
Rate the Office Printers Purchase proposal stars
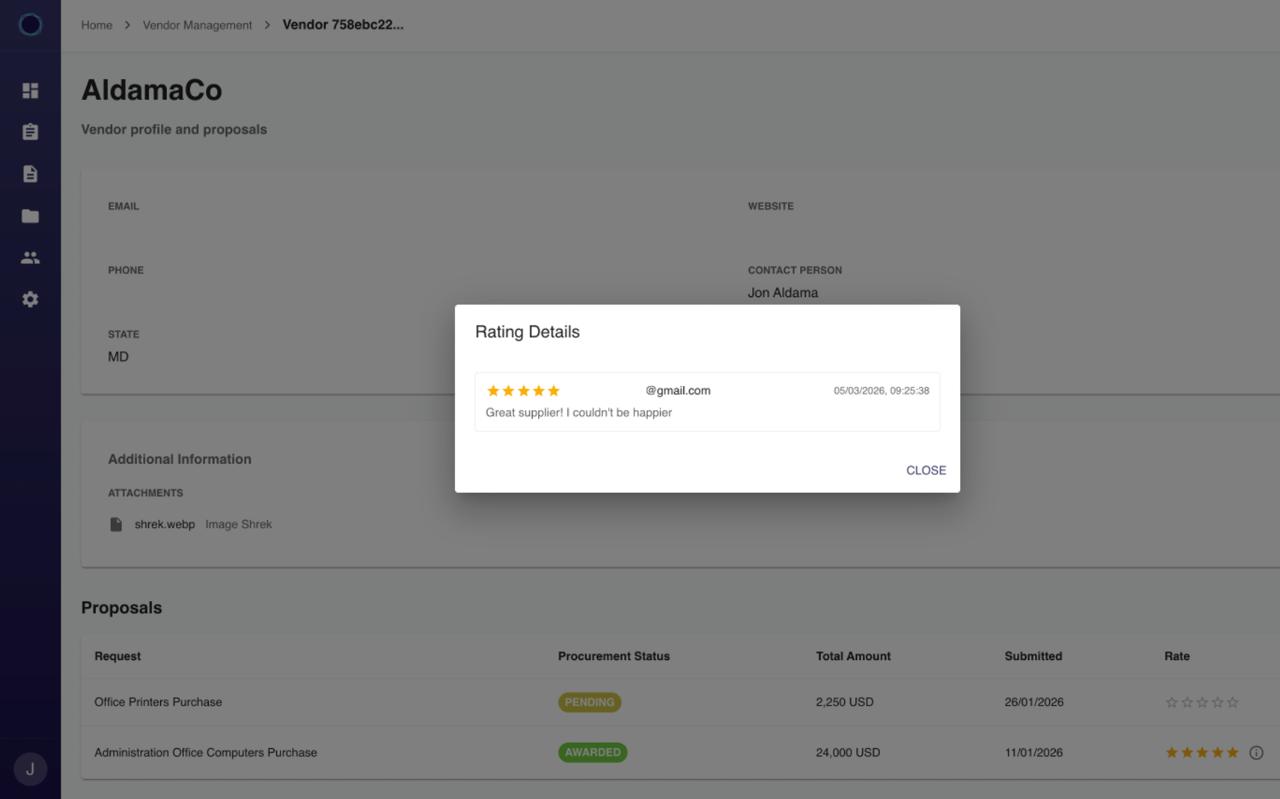coord(1202,702)
